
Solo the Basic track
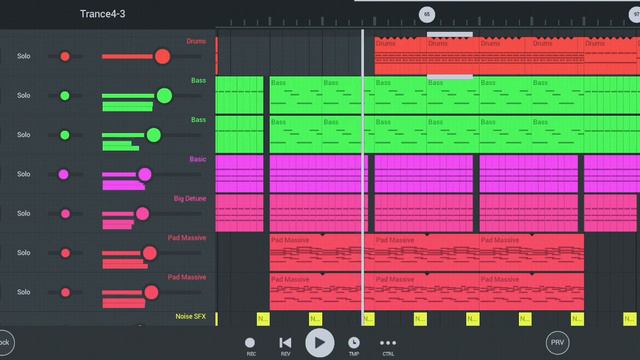[24, 174]
